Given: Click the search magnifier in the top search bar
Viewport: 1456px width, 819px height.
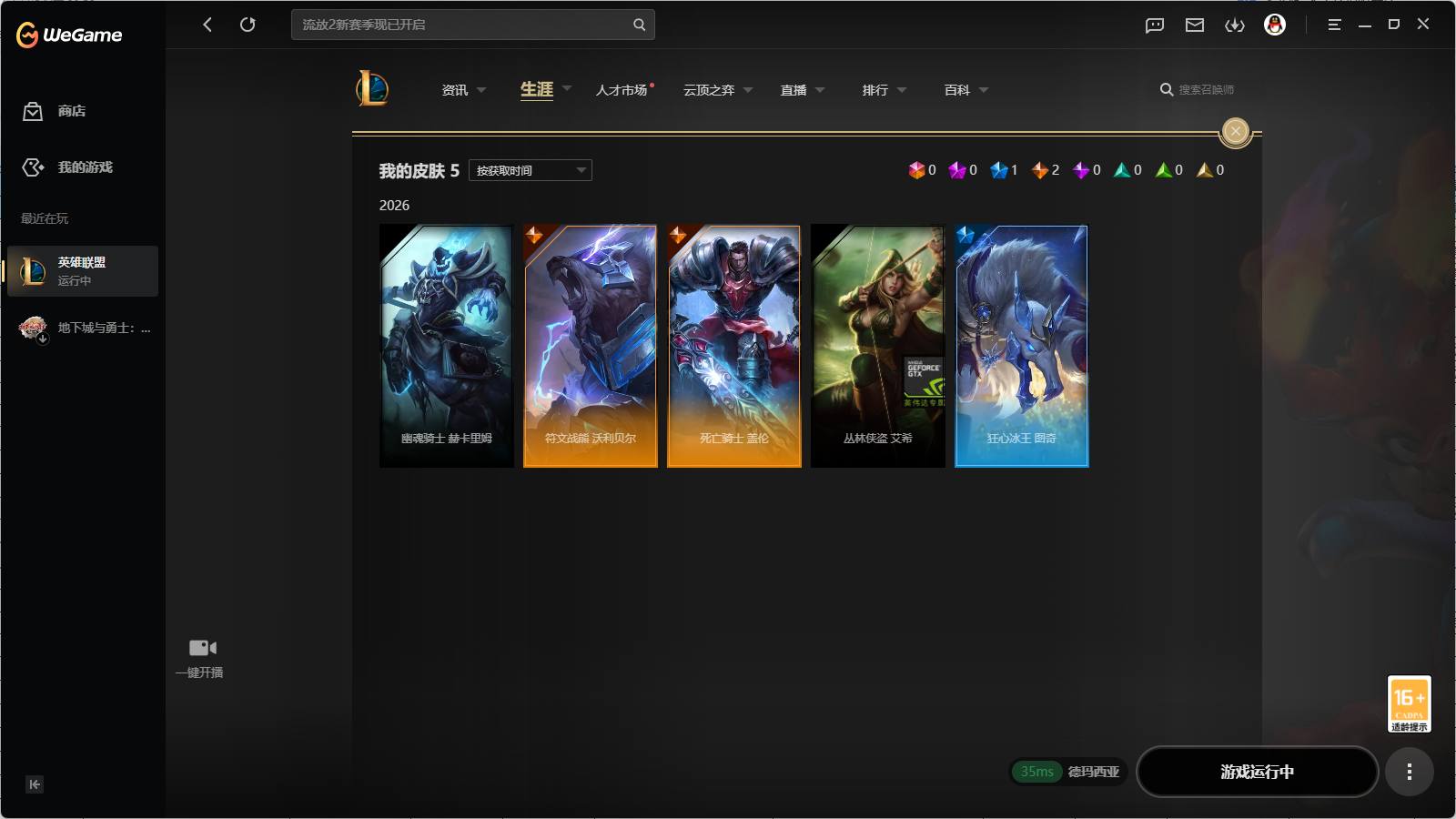Looking at the screenshot, I should click(639, 25).
